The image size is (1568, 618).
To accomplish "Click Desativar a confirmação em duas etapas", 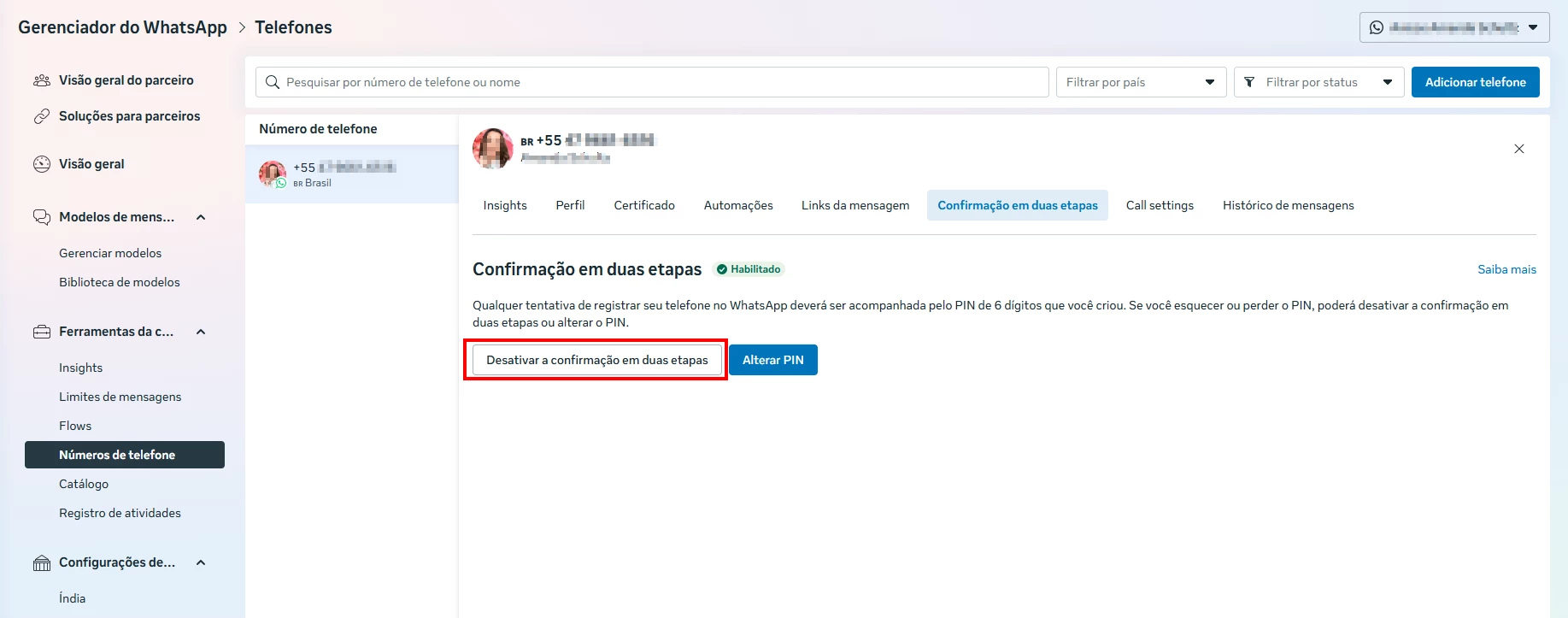I will point(597,360).
